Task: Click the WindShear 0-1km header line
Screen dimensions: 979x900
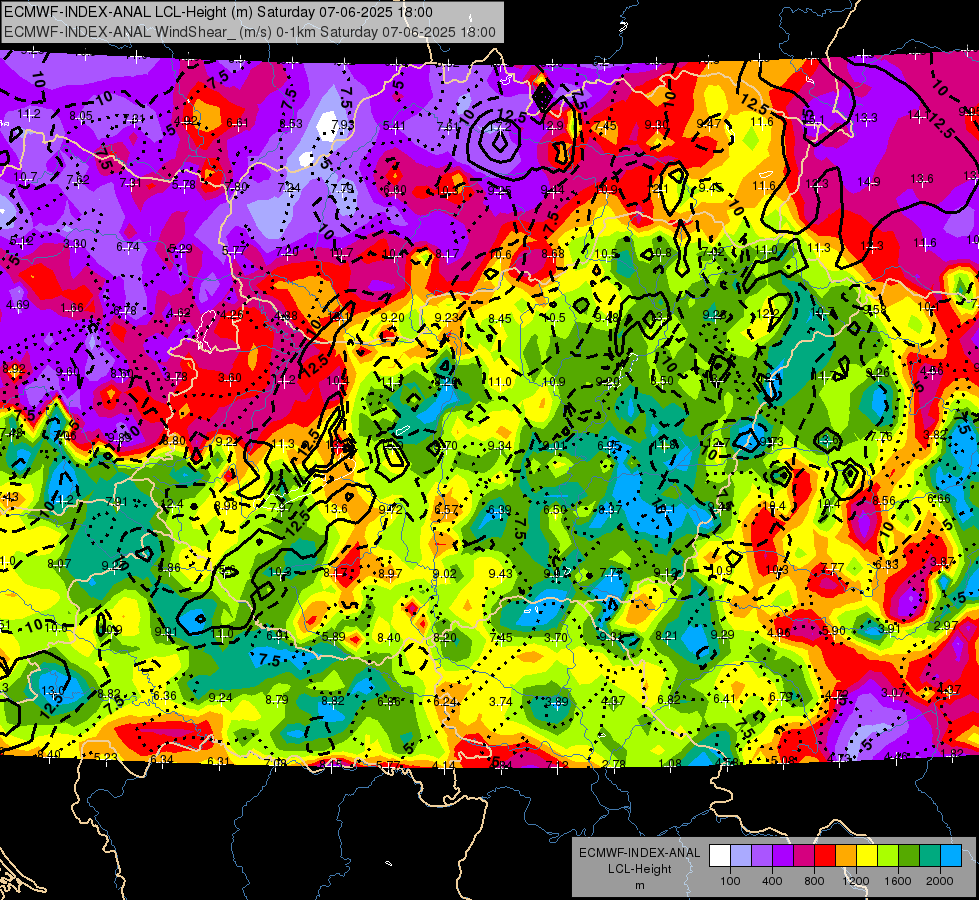Action: (250, 32)
